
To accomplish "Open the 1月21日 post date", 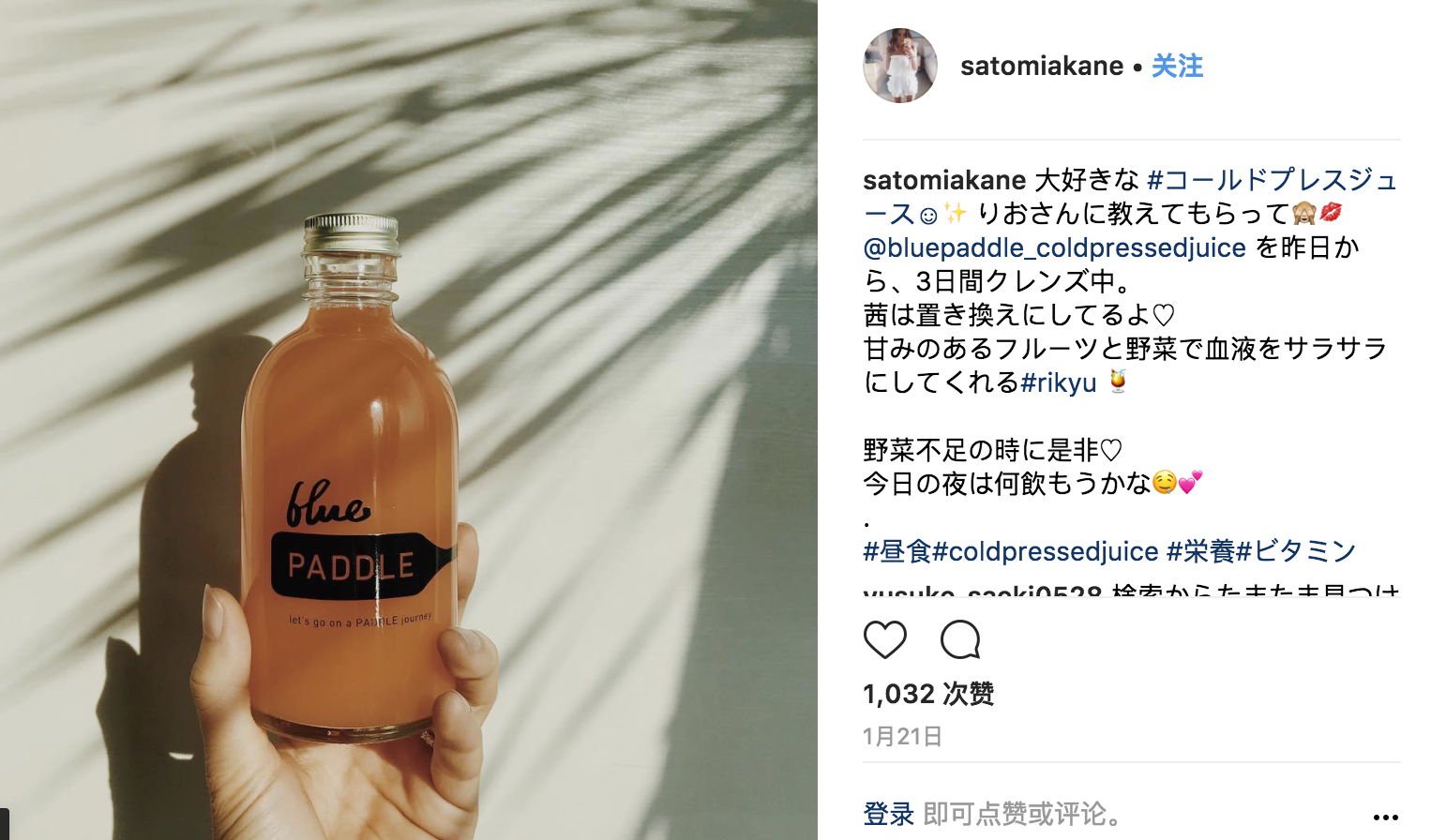I will pyautogui.click(x=902, y=736).
